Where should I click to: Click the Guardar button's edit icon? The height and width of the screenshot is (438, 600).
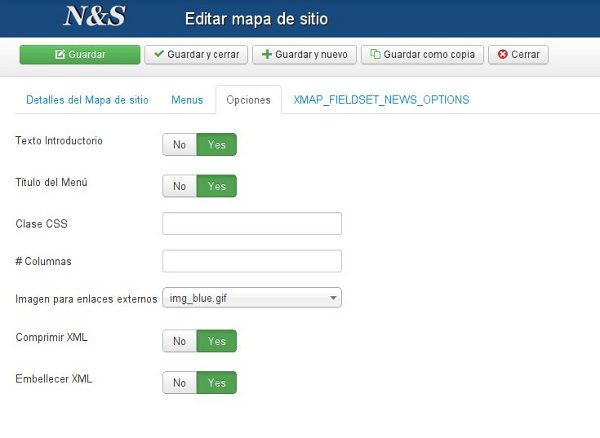[60, 54]
